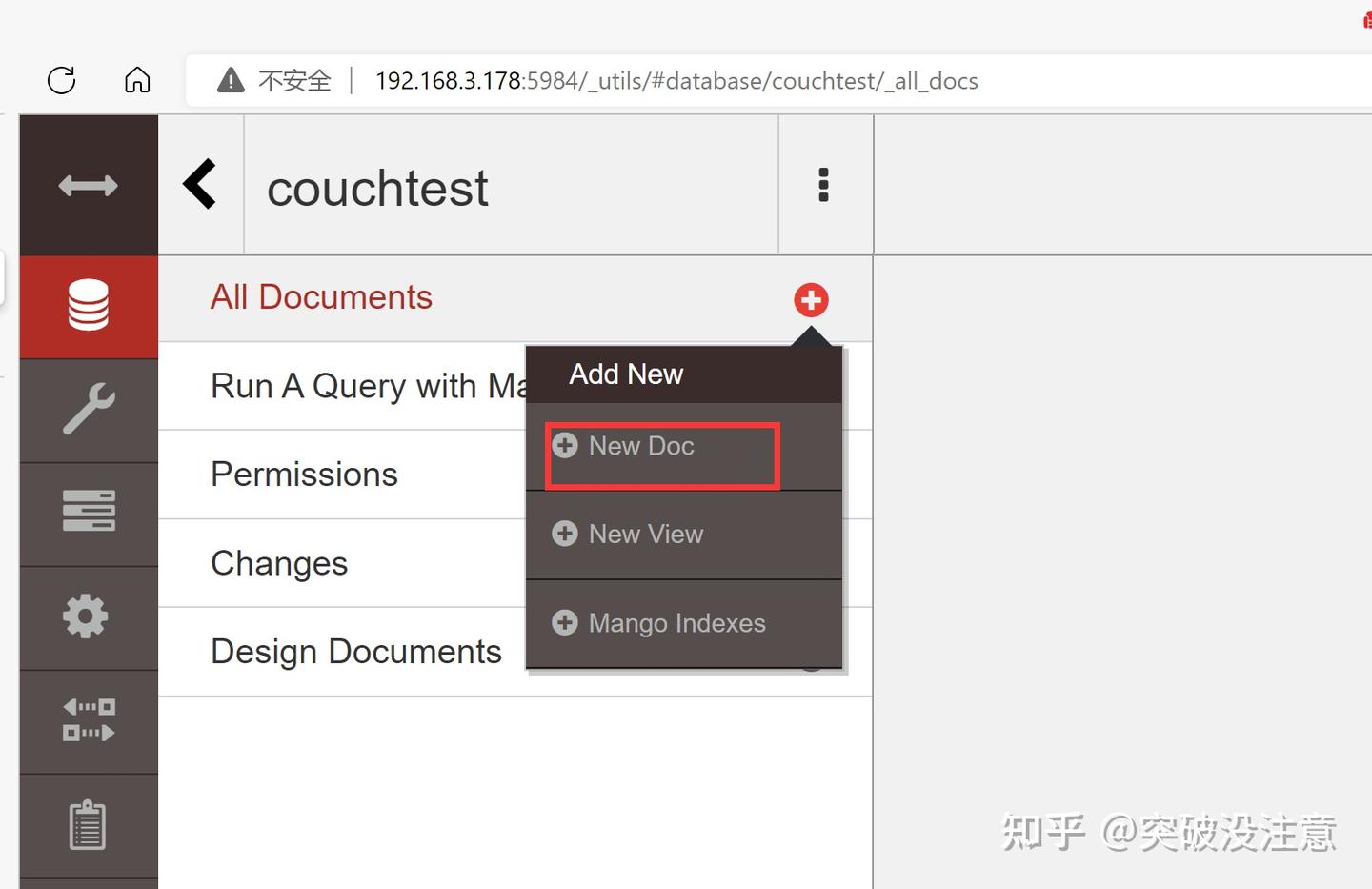
Task: Open the Permissions section
Action: click(x=304, y=474)
